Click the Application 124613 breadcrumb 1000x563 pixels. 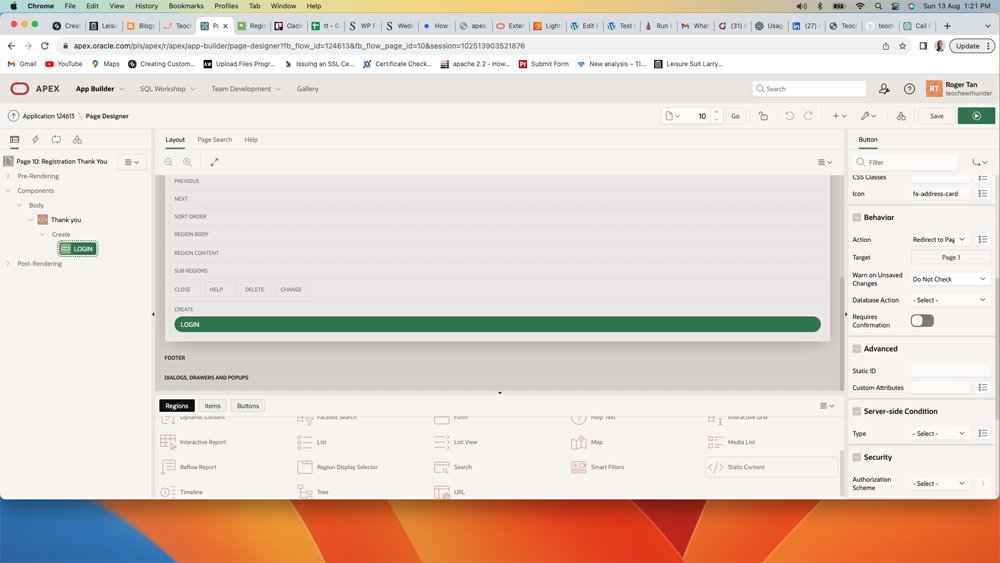click(x=48, y=116)
